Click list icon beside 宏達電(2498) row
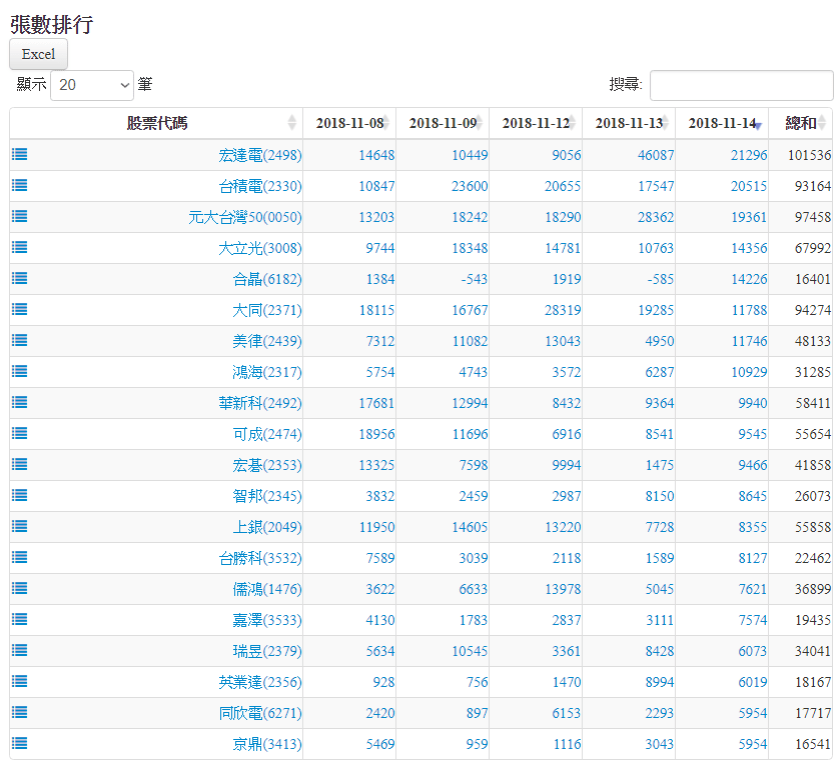840x765 pixels. (x=20, y=154)
